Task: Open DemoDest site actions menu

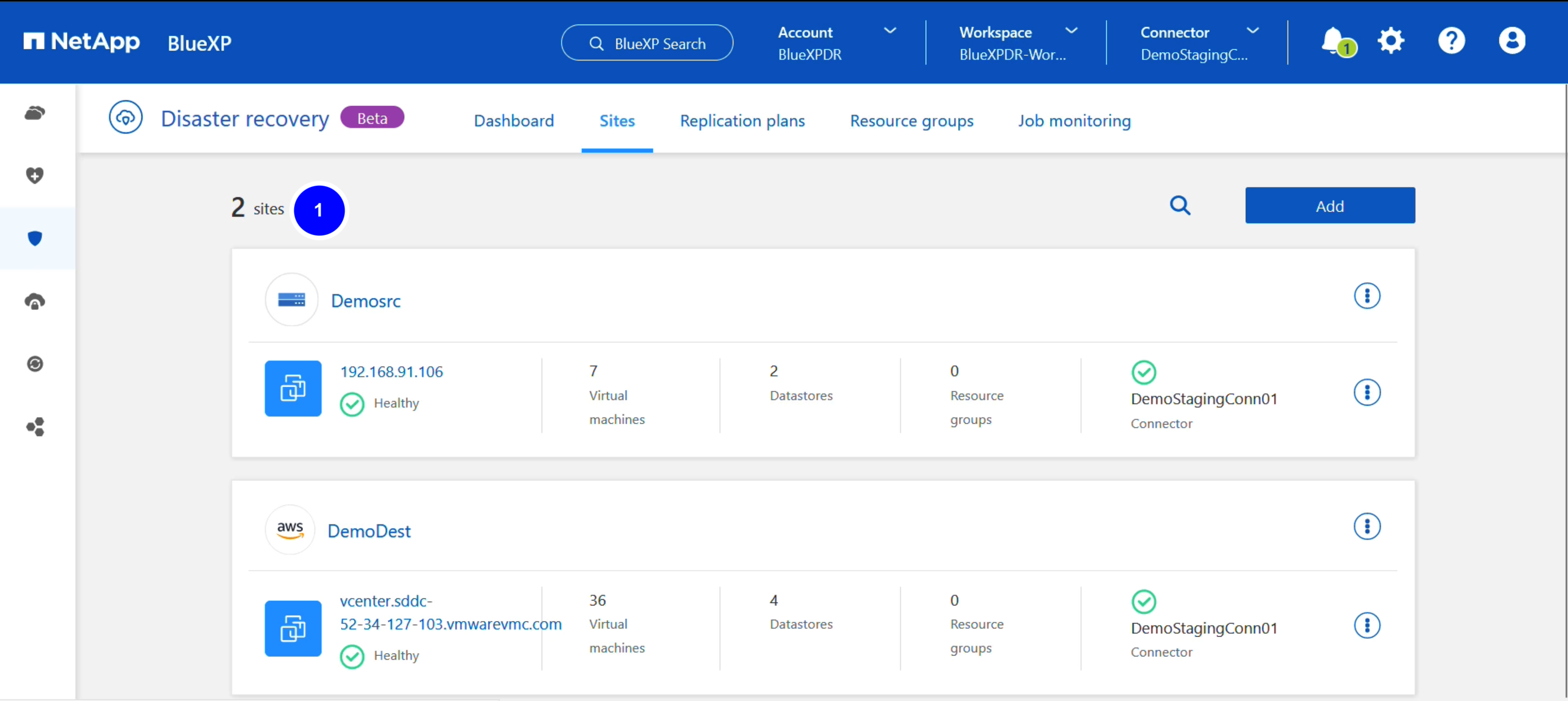Action: (x=1367, y=526)
